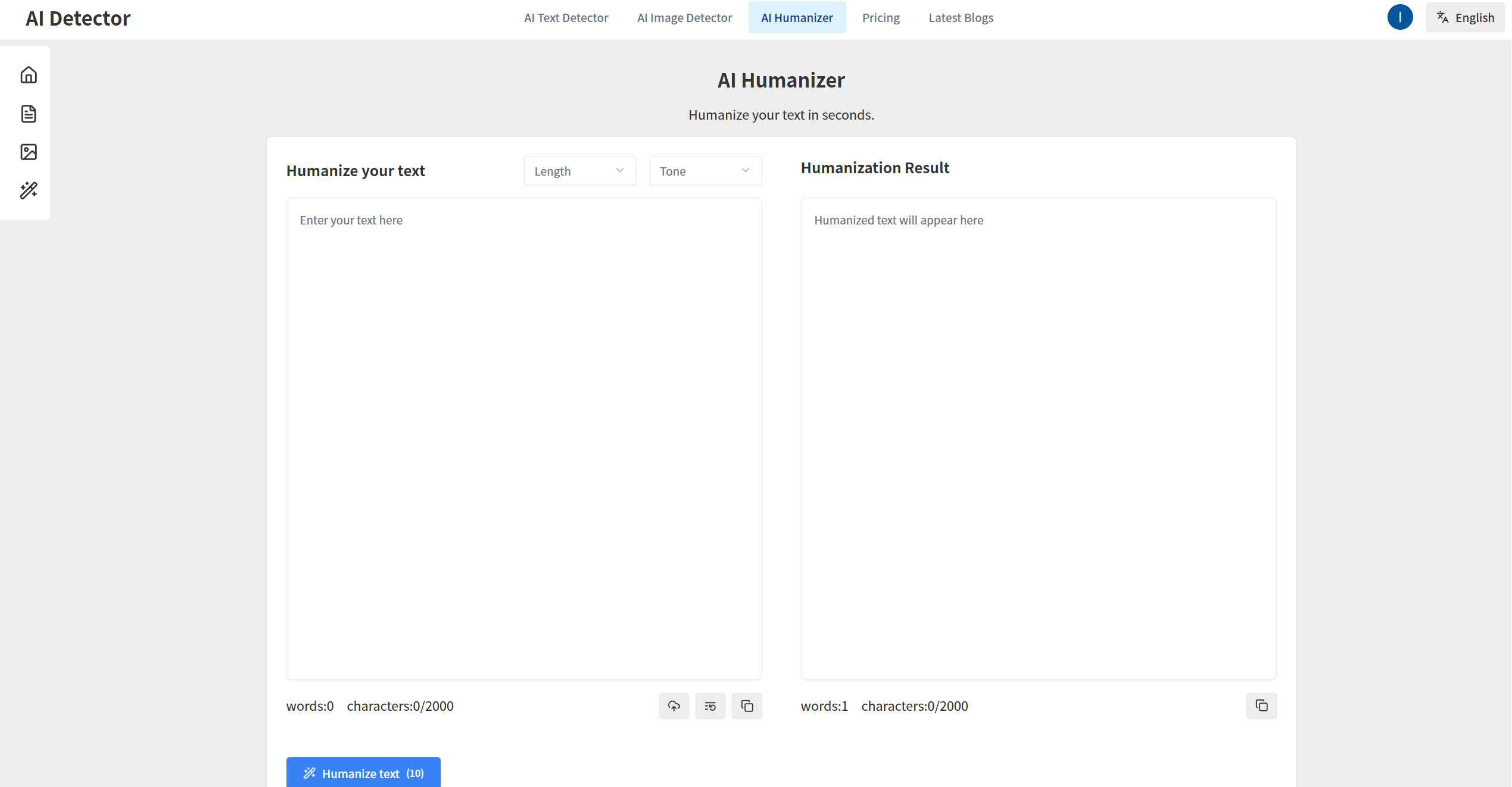Select the image detector sidebar icon

(x=29, y=152)
